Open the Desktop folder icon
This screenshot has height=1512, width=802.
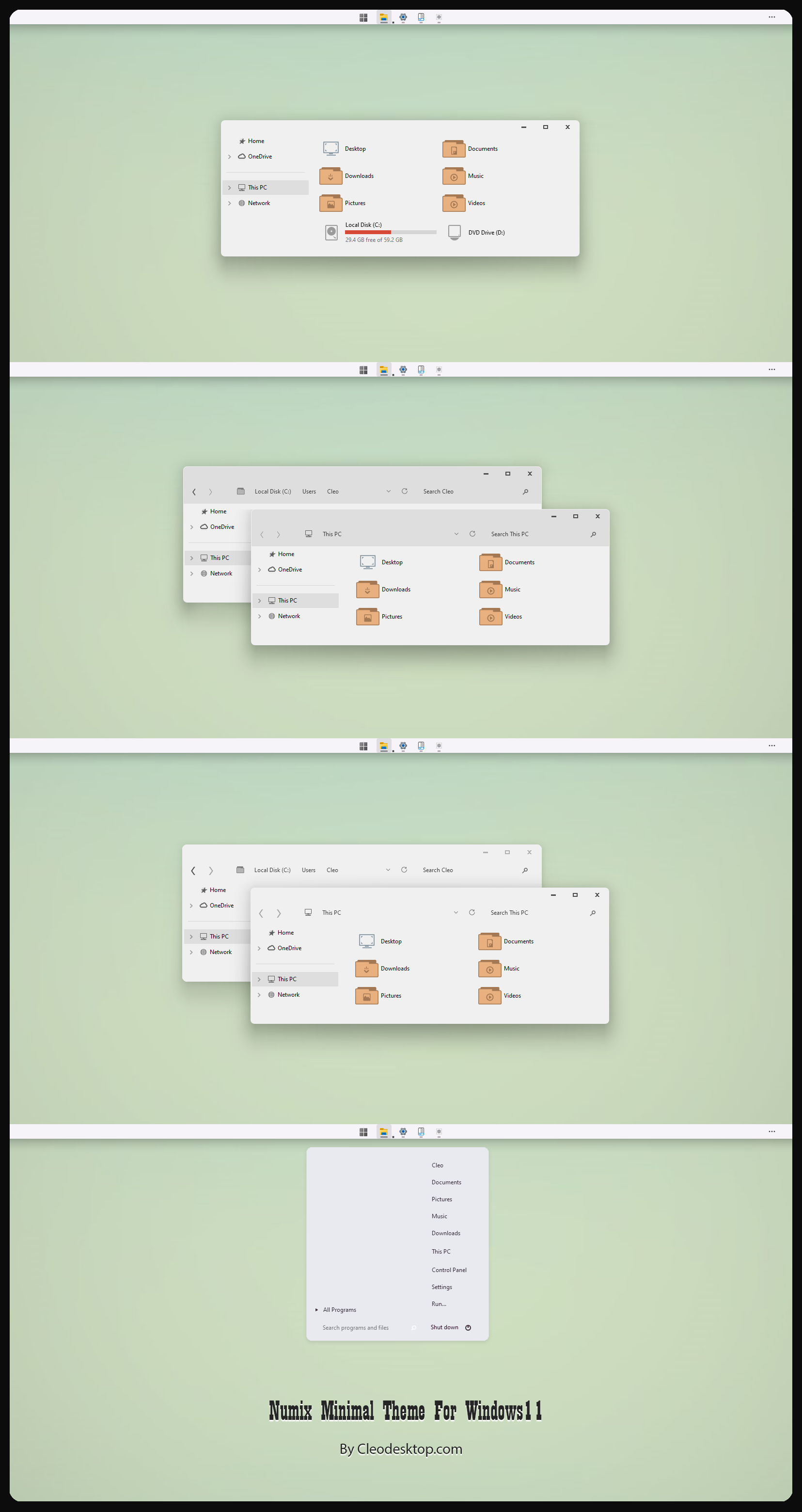point(330,148)
